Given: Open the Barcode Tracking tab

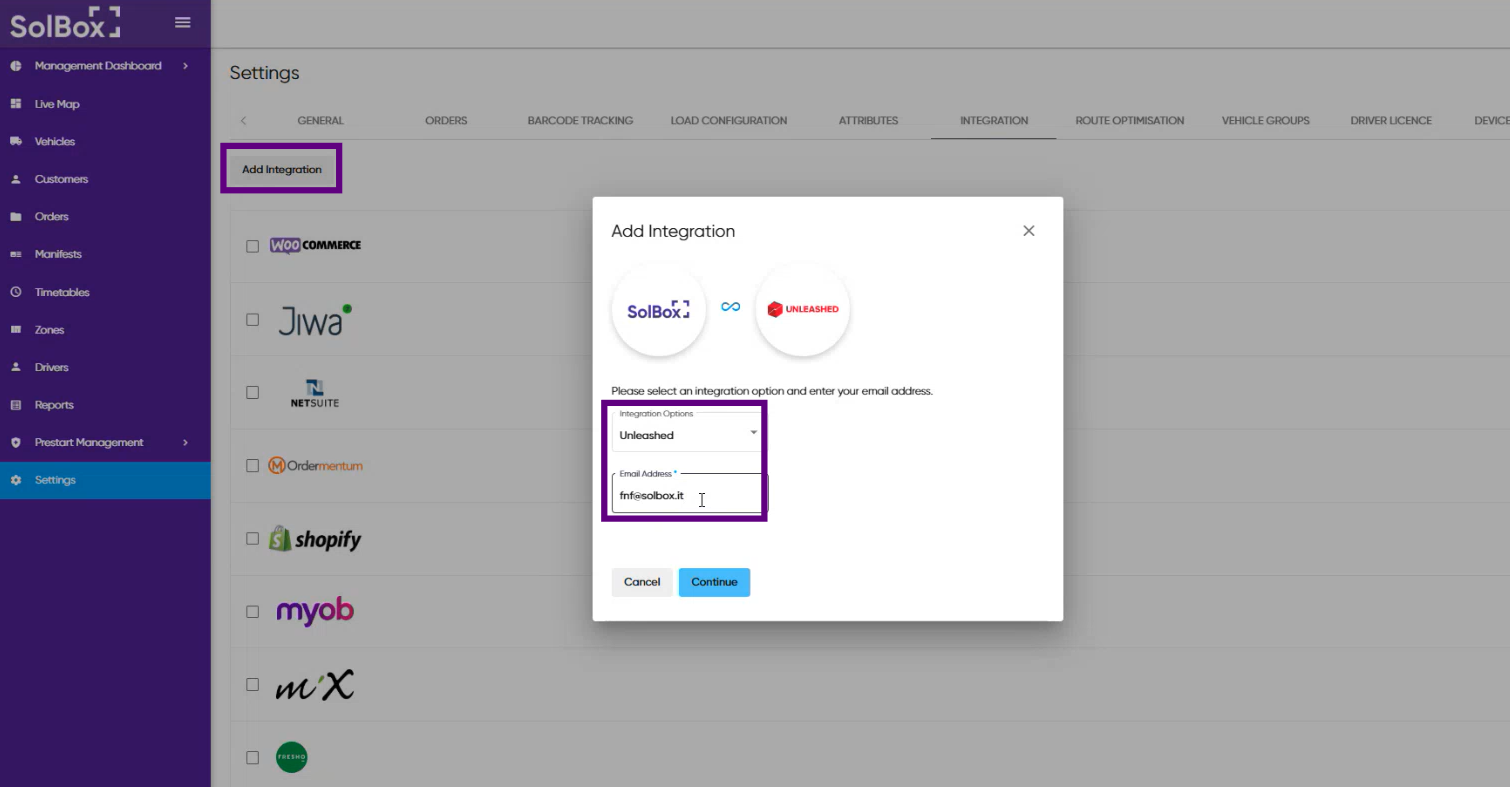Looking at the screenshot, I should [580, 121].
